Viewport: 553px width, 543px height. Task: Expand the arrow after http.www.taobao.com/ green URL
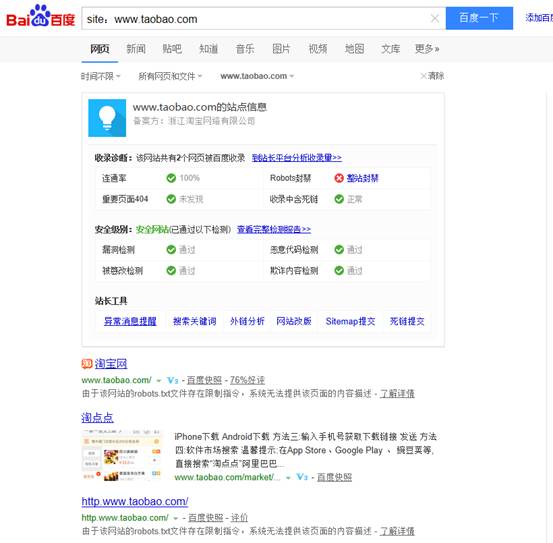[176, 518]
